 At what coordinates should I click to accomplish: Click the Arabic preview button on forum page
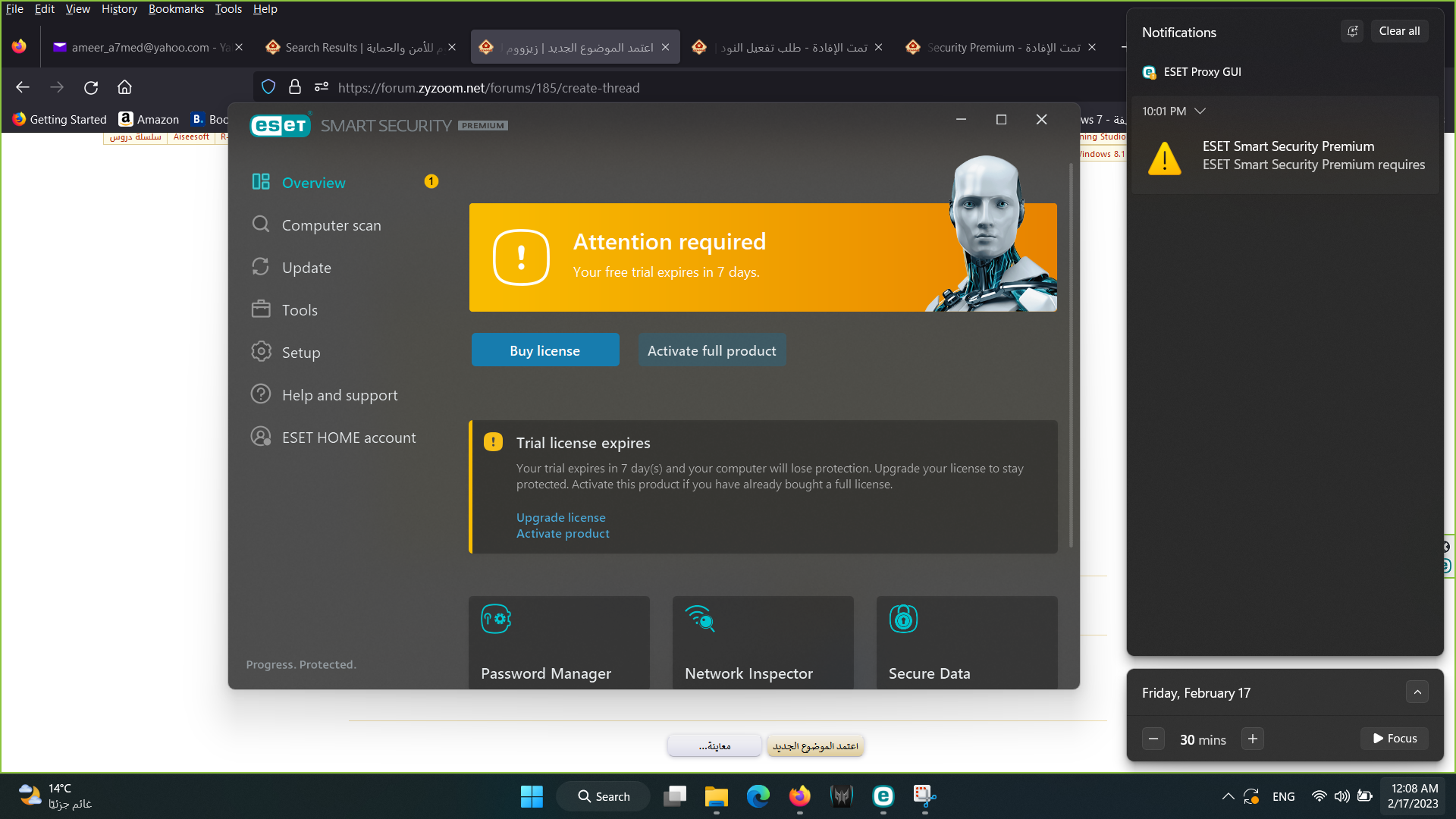coord(714,746)
